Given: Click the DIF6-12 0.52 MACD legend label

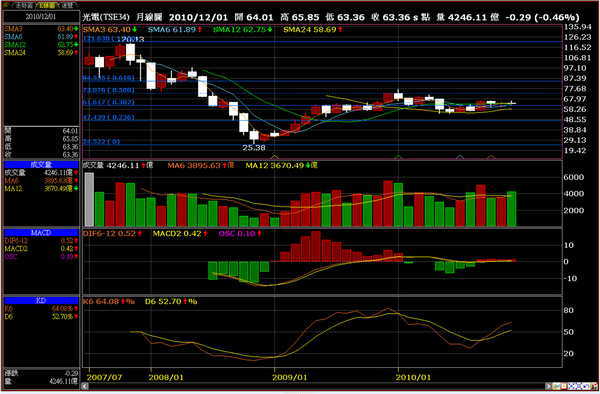Looking at the screenshot, I should (109, 233).
